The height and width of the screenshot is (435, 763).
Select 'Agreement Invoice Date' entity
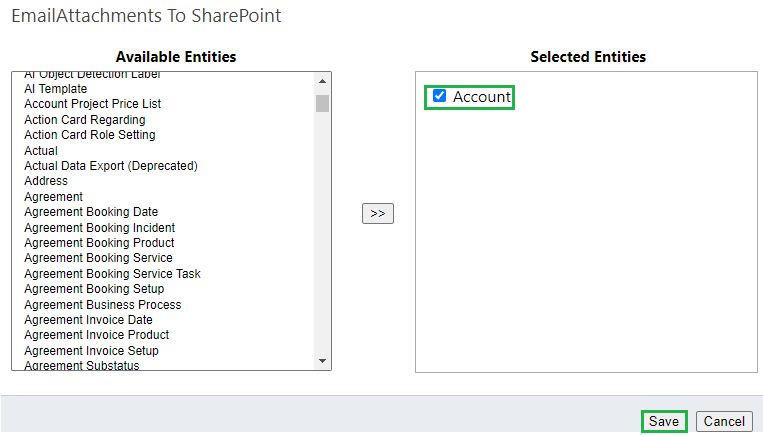point(88,320)
